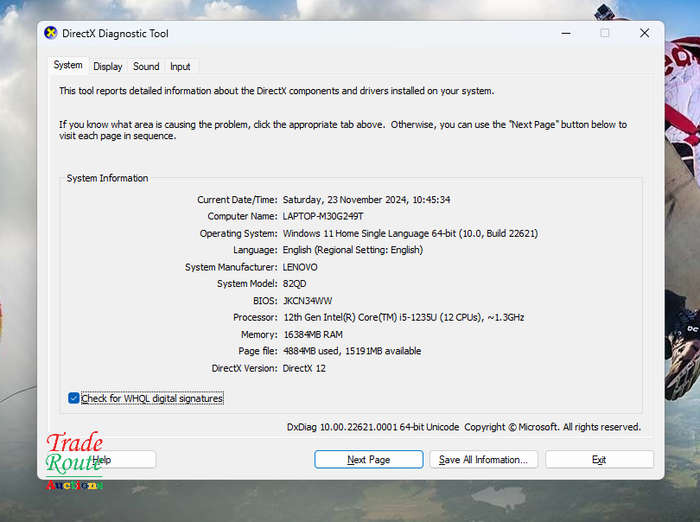Click the BIOS value JKCN34WW
Screen dimensions: 700x522
[x=308, y=301]
